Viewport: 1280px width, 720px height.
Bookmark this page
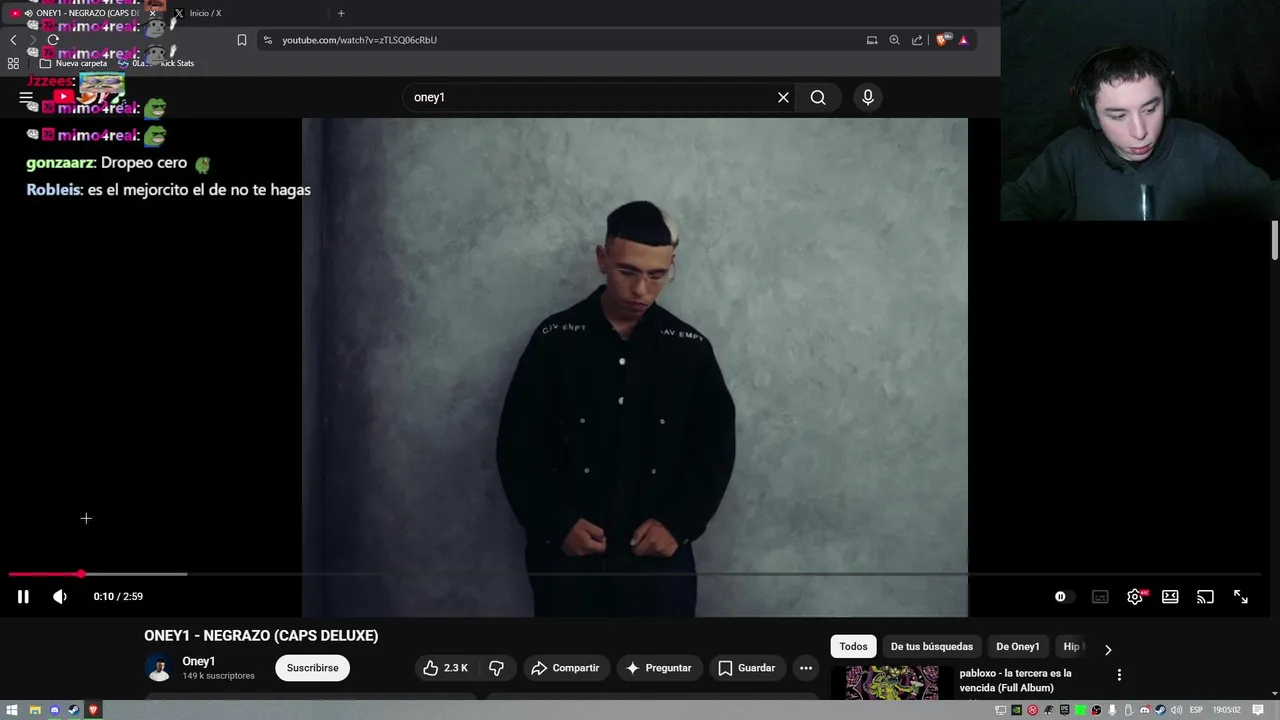[x=241, y=40]
